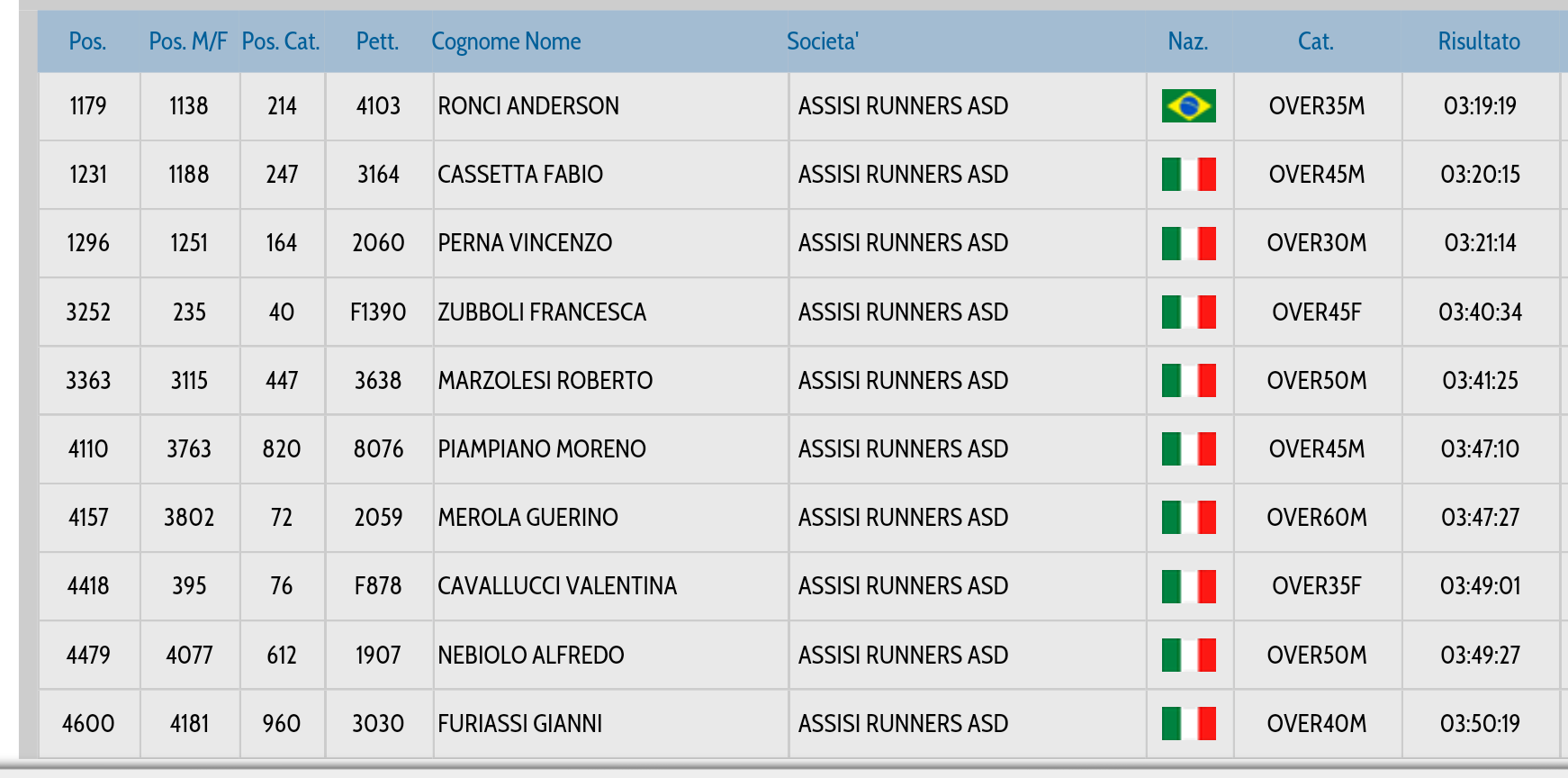Image resolution: width=1568 pixels, height=778 pixels.
Task: Click the Italy flag in Merola Guerino row
Action: click(1188, 518)
